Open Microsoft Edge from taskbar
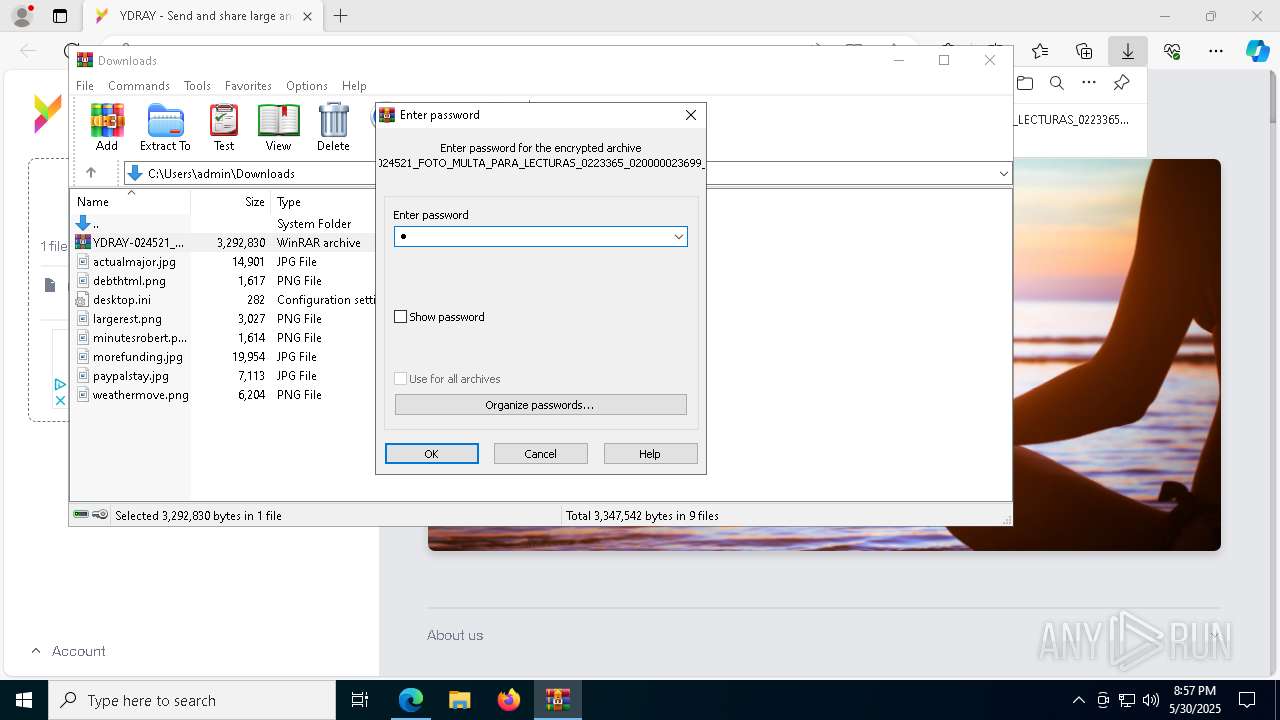The width and height of the screenshot is (1280, 720). click(x=411, y=700)
